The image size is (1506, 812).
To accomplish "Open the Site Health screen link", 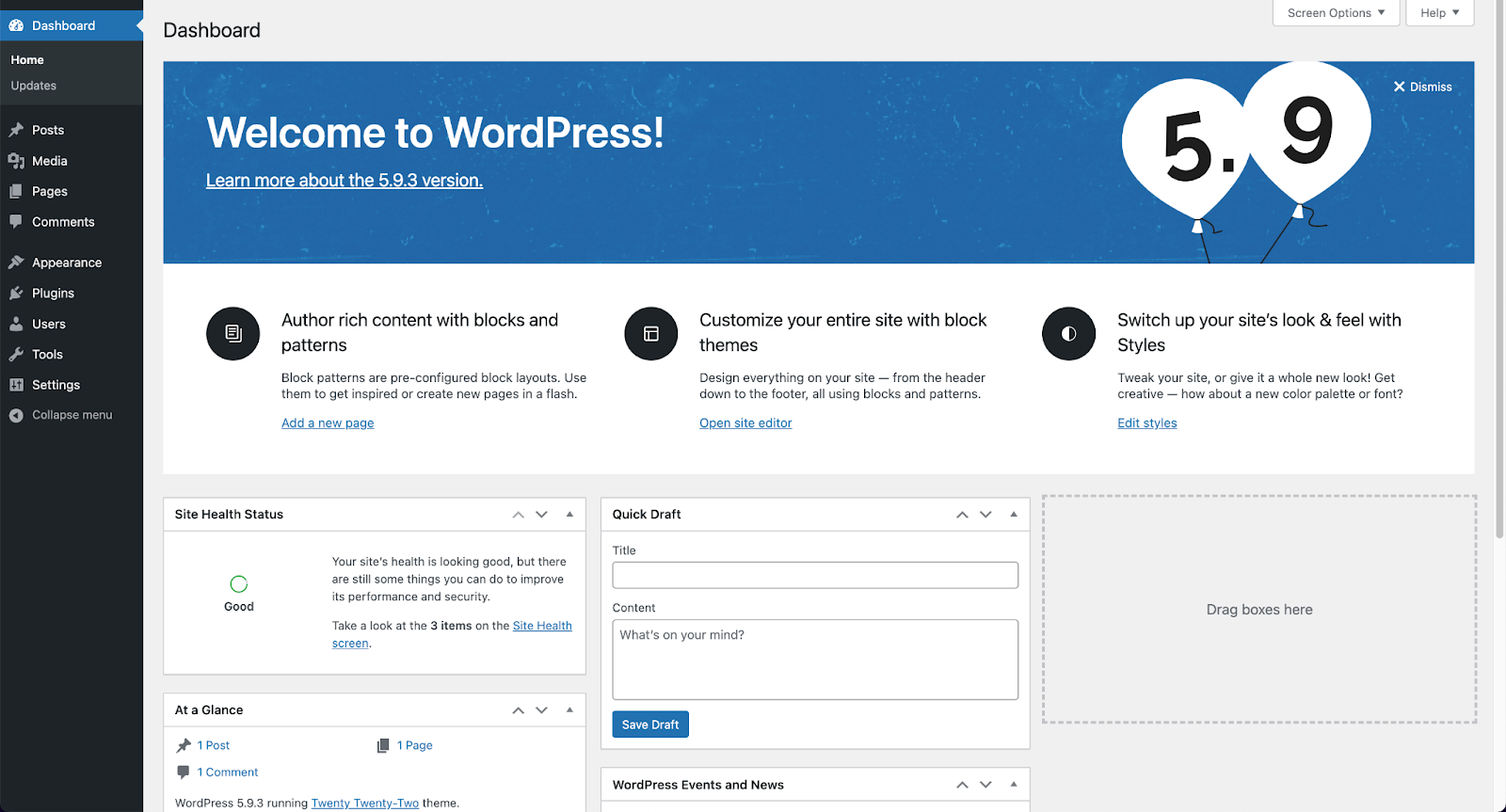I will 542,626.
